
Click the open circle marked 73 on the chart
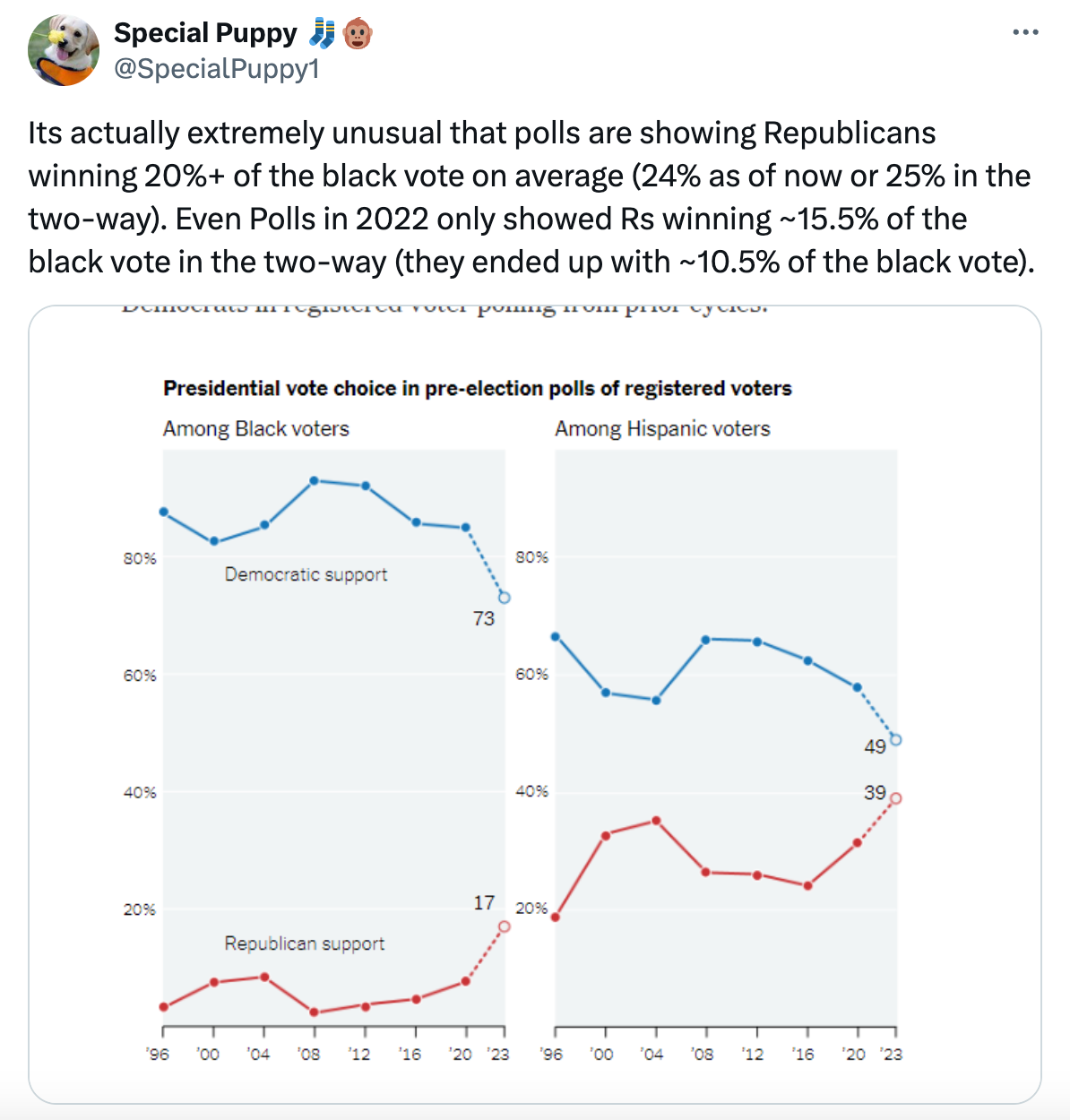(503, 598)
